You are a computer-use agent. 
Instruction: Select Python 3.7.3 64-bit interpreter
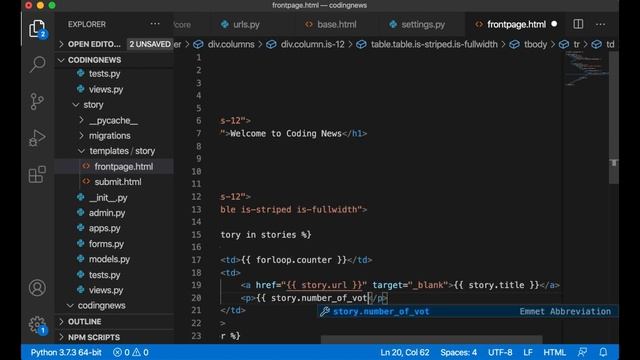click(66, 352)
